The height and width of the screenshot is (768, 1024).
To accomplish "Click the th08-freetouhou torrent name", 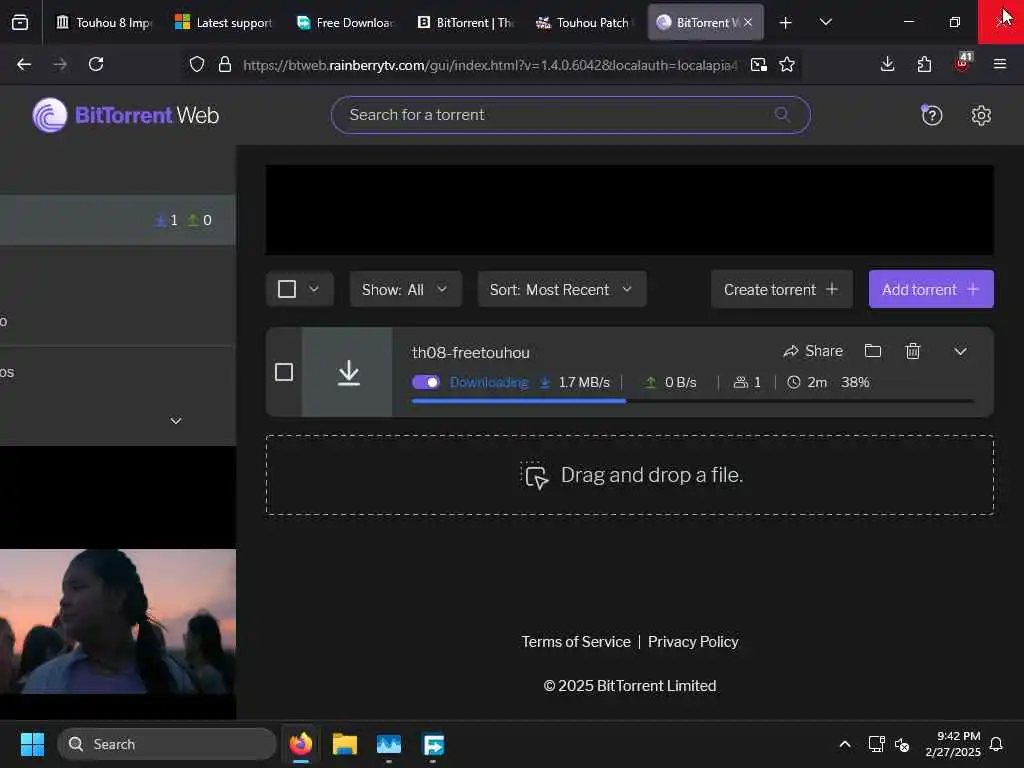I will tap(470, 353).
